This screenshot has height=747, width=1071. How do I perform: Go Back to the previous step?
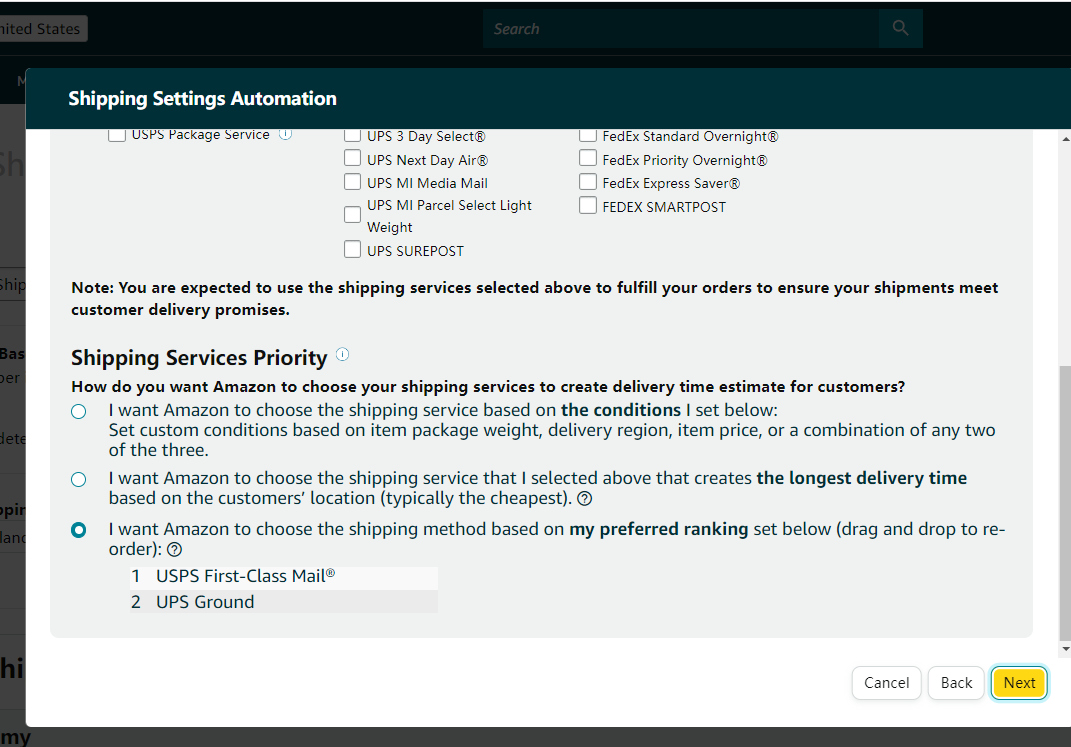956,683
